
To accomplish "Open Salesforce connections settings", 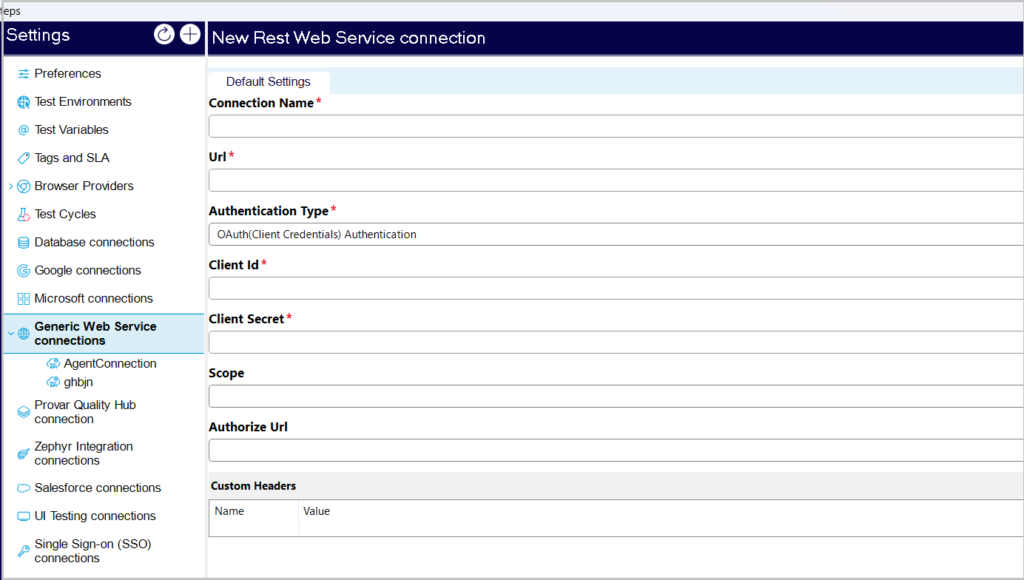I will coord(97,488).
